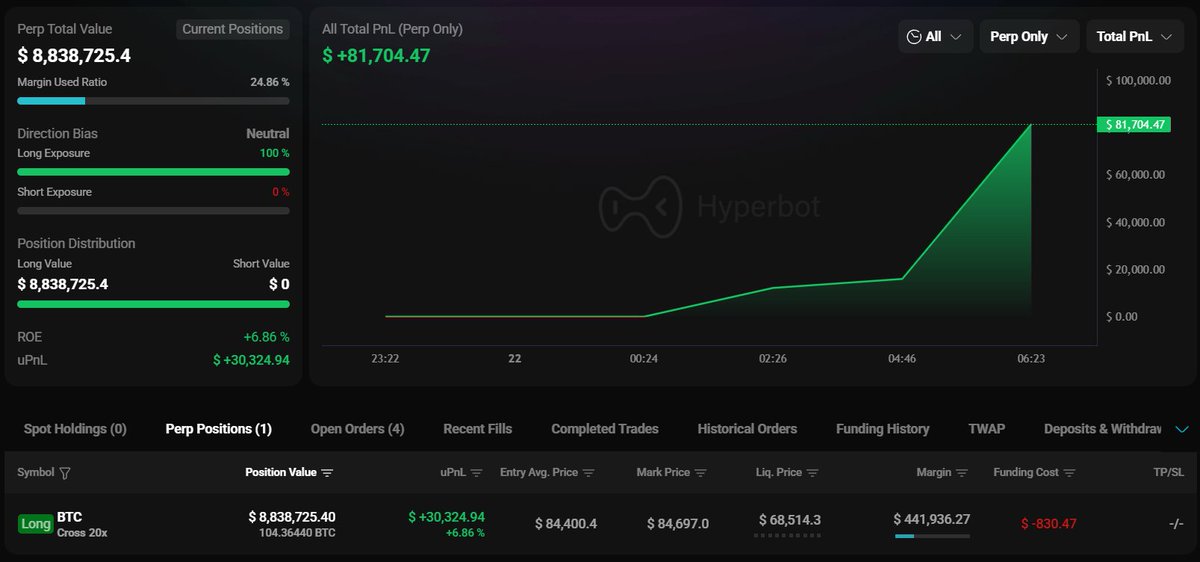Click the Symbol column filter icon
Viewport: 1200px width, 562px height.
click(x=65, y=473)
